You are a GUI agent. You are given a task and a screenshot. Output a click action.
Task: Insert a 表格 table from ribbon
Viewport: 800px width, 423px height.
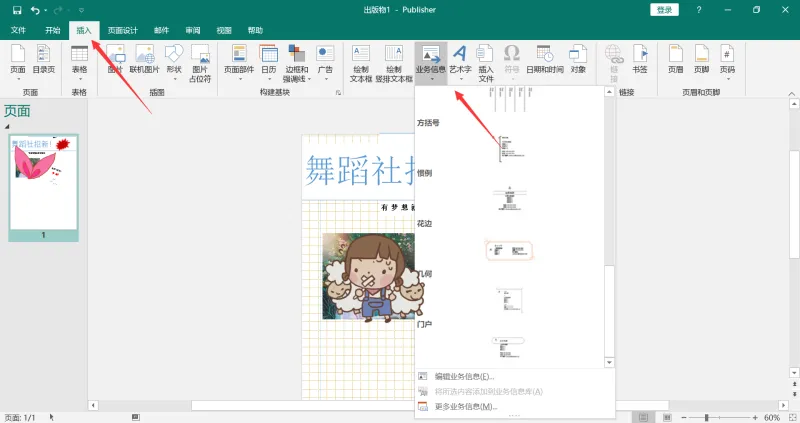coord(79,63)
